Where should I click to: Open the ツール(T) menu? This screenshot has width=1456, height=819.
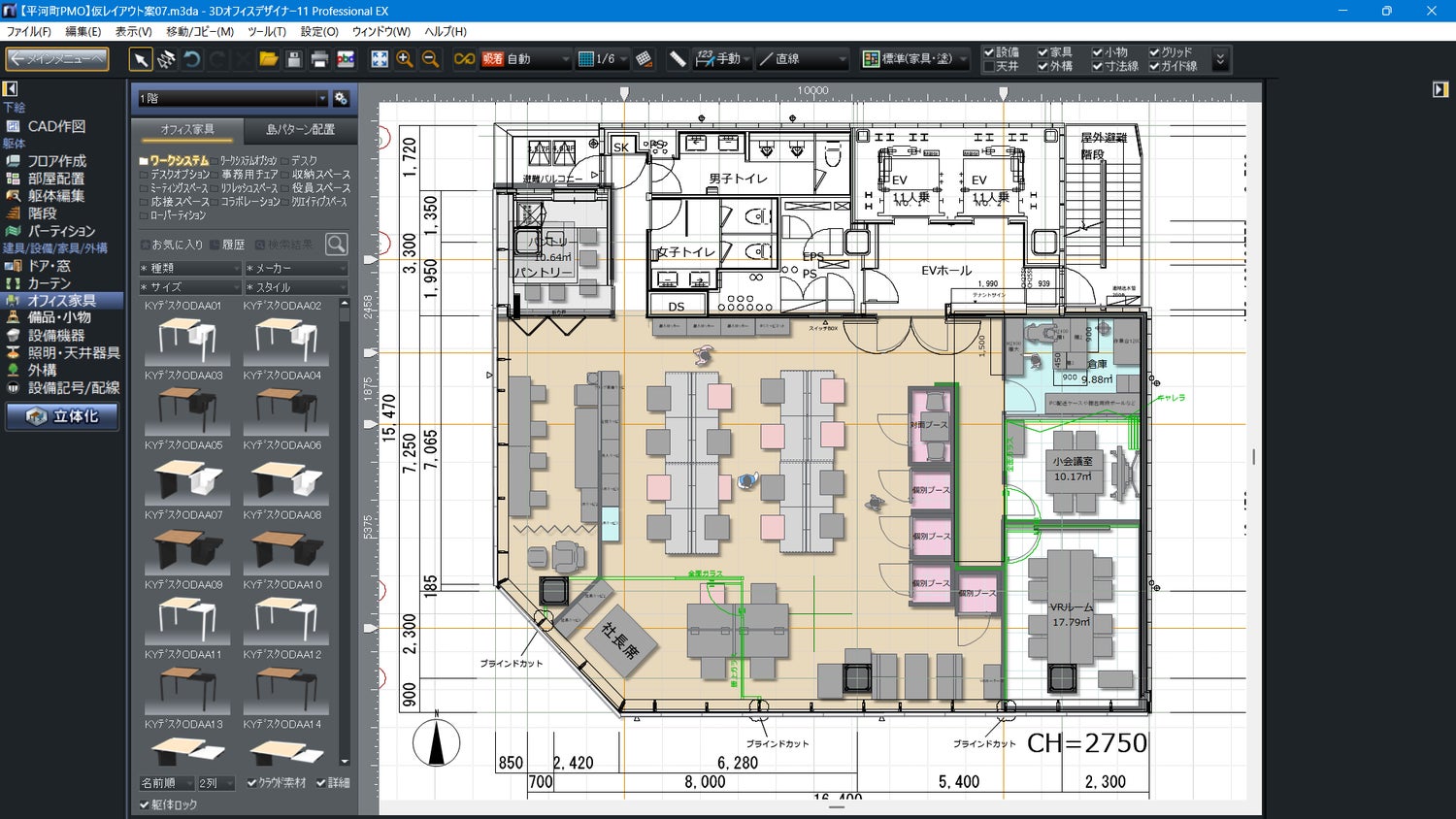pyautogui.click(x=266, y=31)
